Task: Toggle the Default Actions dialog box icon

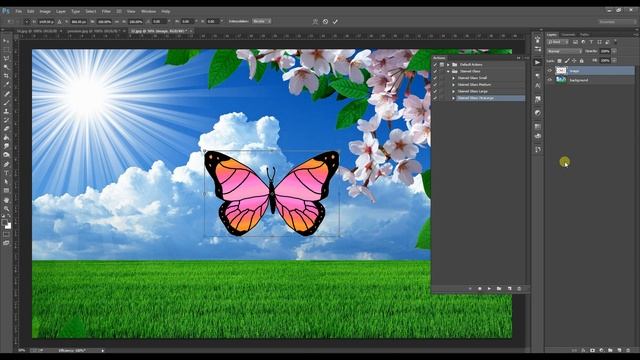Action: click(x=442, y=65)
